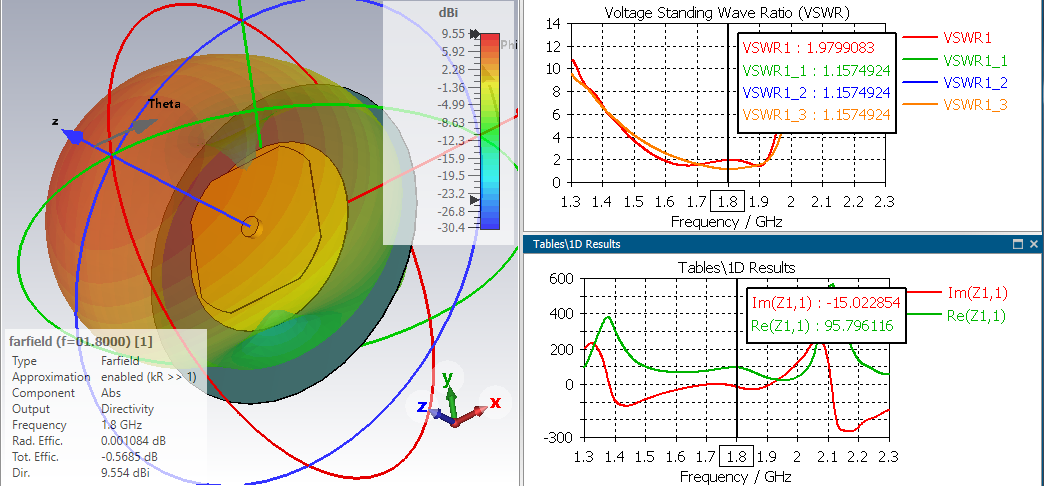This screenshot has height=486, width=1044.
Task: Click the 'Voltage Standing Wave Ratio (VSWR)' plot title
Action: click(726, 12)
